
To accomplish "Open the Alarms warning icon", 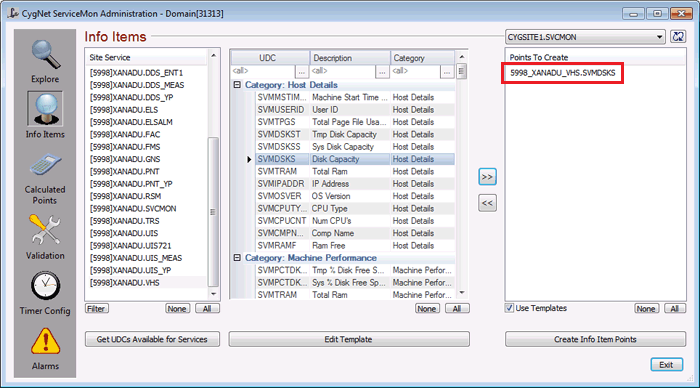I will click(x=45, y=342).
